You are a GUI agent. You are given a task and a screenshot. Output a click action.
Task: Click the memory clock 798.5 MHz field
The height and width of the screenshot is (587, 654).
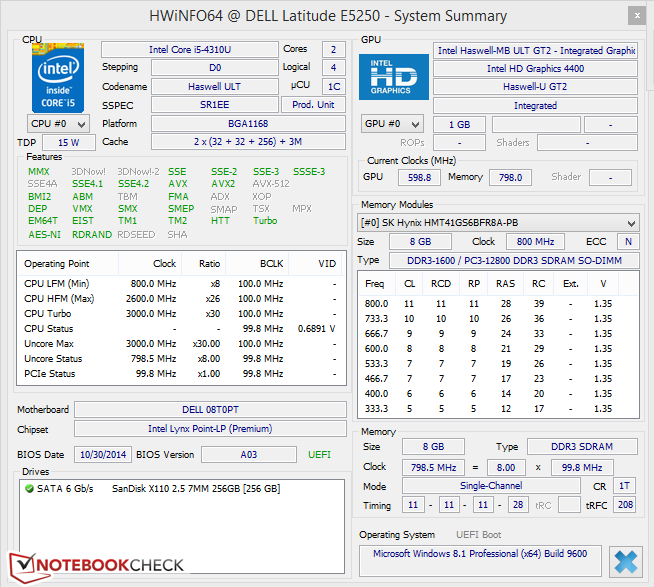[x=433, y=468]
